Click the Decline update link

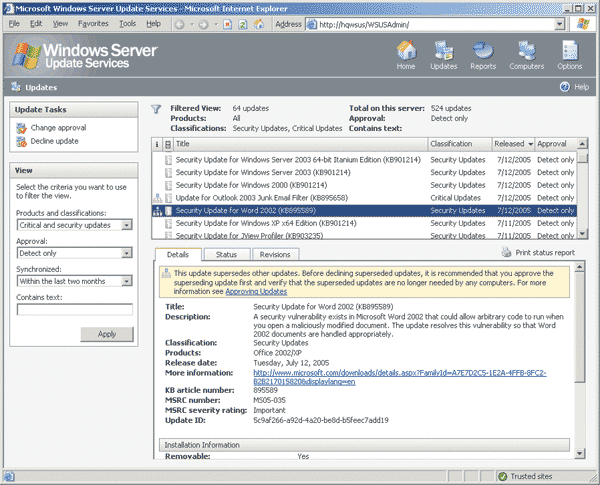click(x=54, y=141)
